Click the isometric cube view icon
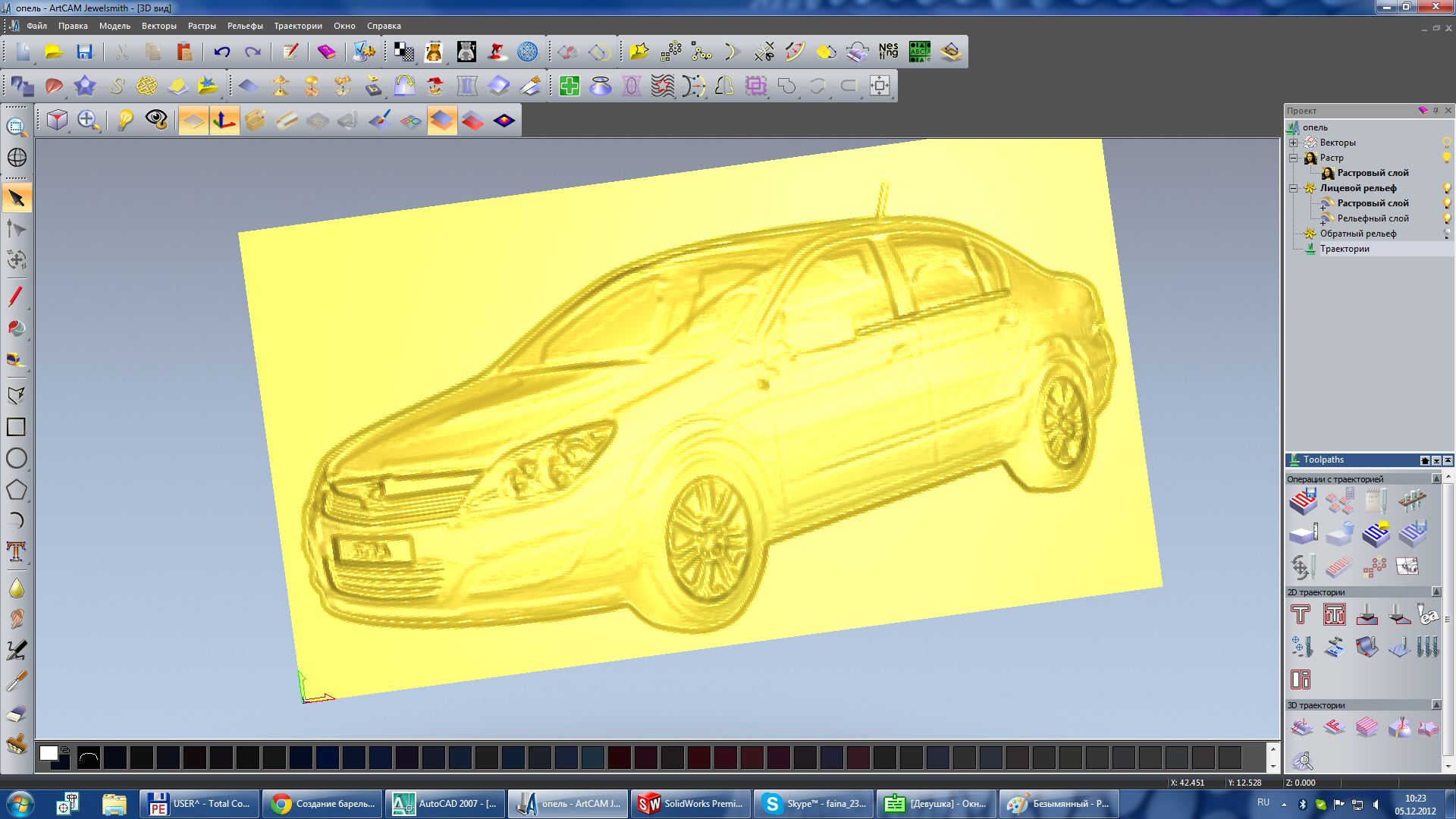This screenshot has width=1456, height=819. (x=58, y=120)
